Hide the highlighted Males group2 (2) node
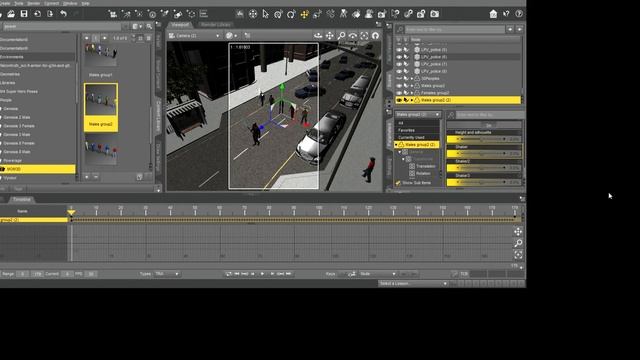This screenshot has height=360, width=640. tap(399, 100)
